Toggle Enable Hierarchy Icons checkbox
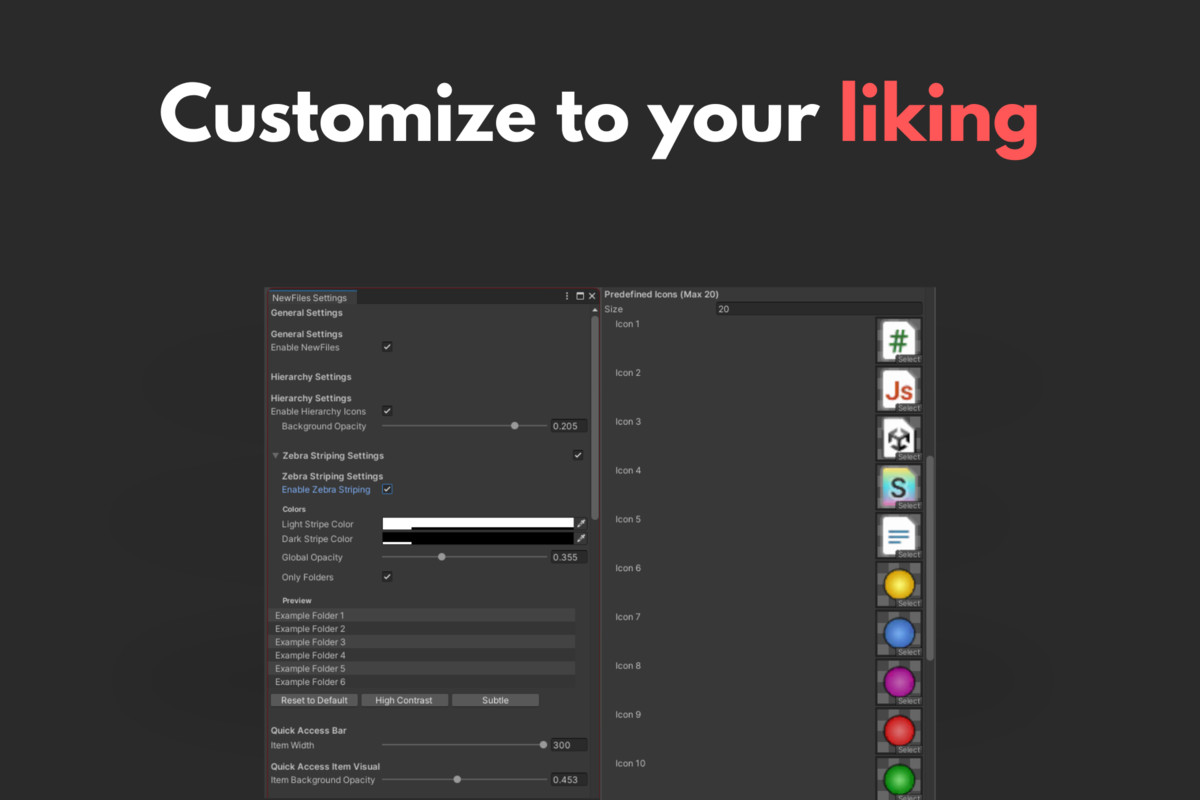The height and width of the screenshot is (800, 1200). pyautogui.click(x=387, y=411)
